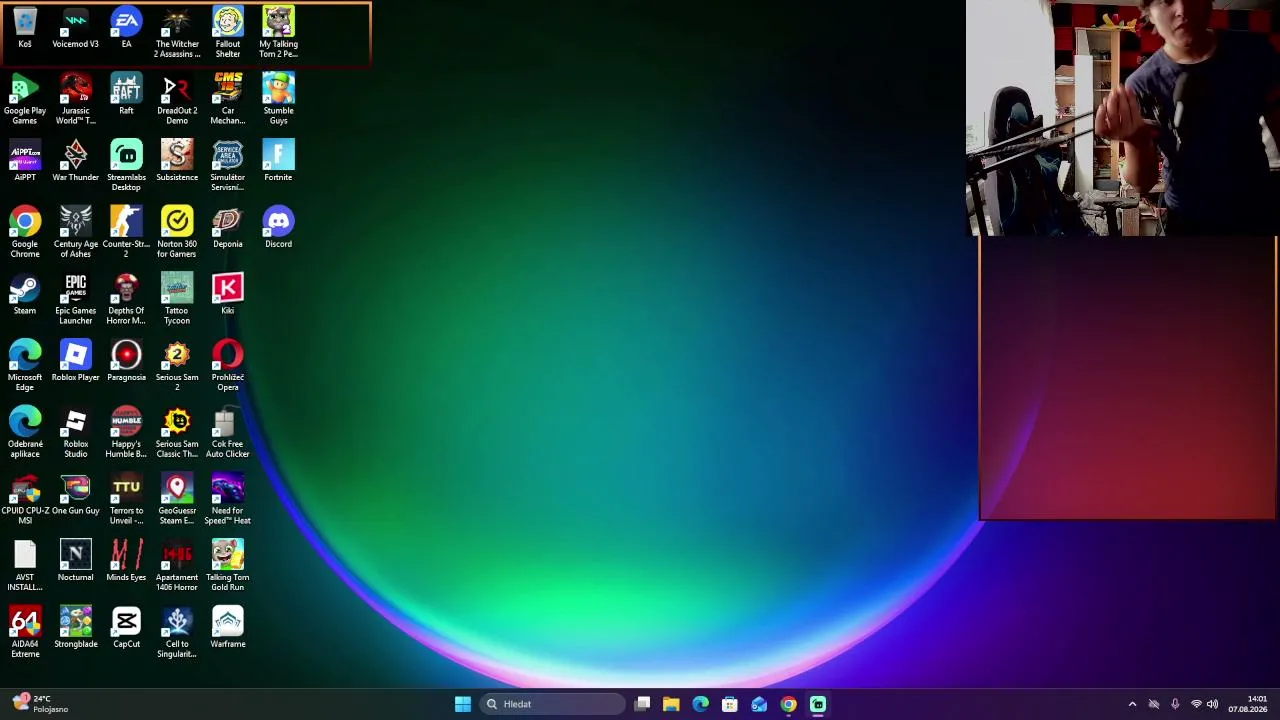Select the Apartament 1406 Horror icon

pos(177,566)
